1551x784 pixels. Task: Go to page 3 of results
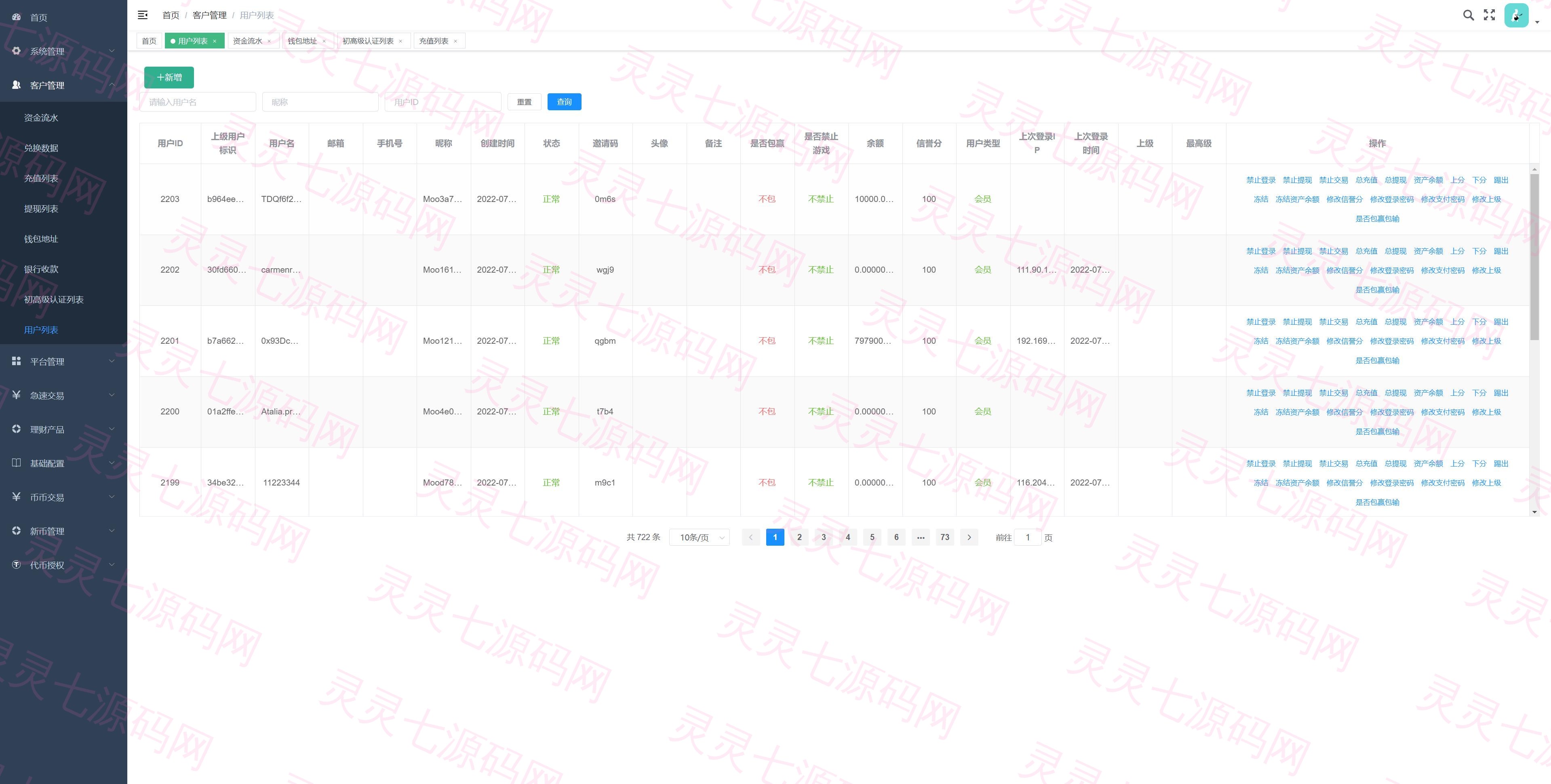824,537
